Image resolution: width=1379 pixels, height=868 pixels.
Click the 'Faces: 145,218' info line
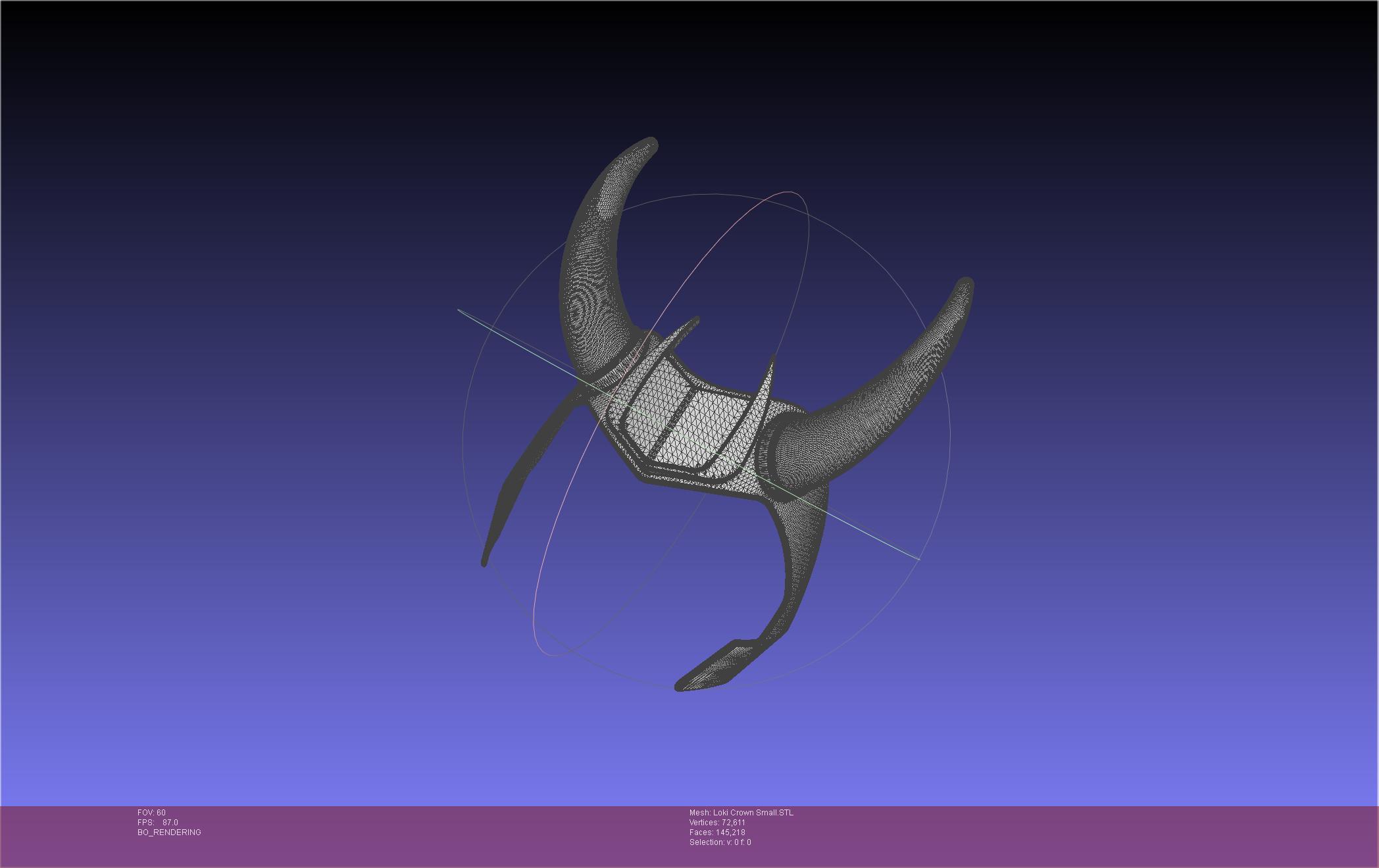pos(717,832)
